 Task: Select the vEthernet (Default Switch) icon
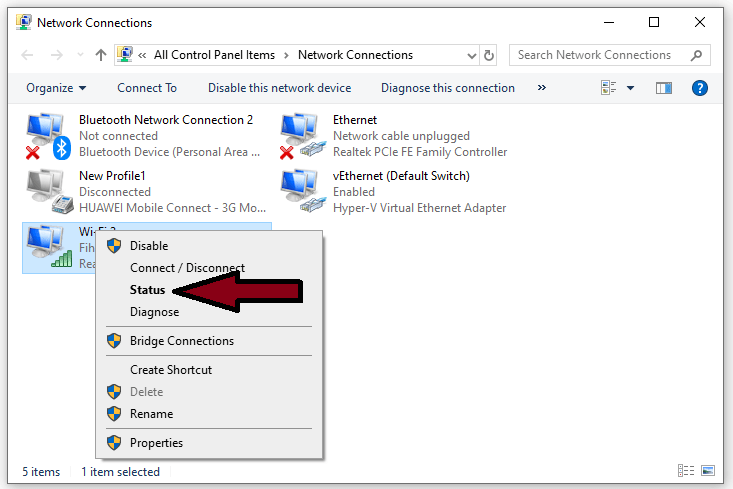click(x=303, y=192)
